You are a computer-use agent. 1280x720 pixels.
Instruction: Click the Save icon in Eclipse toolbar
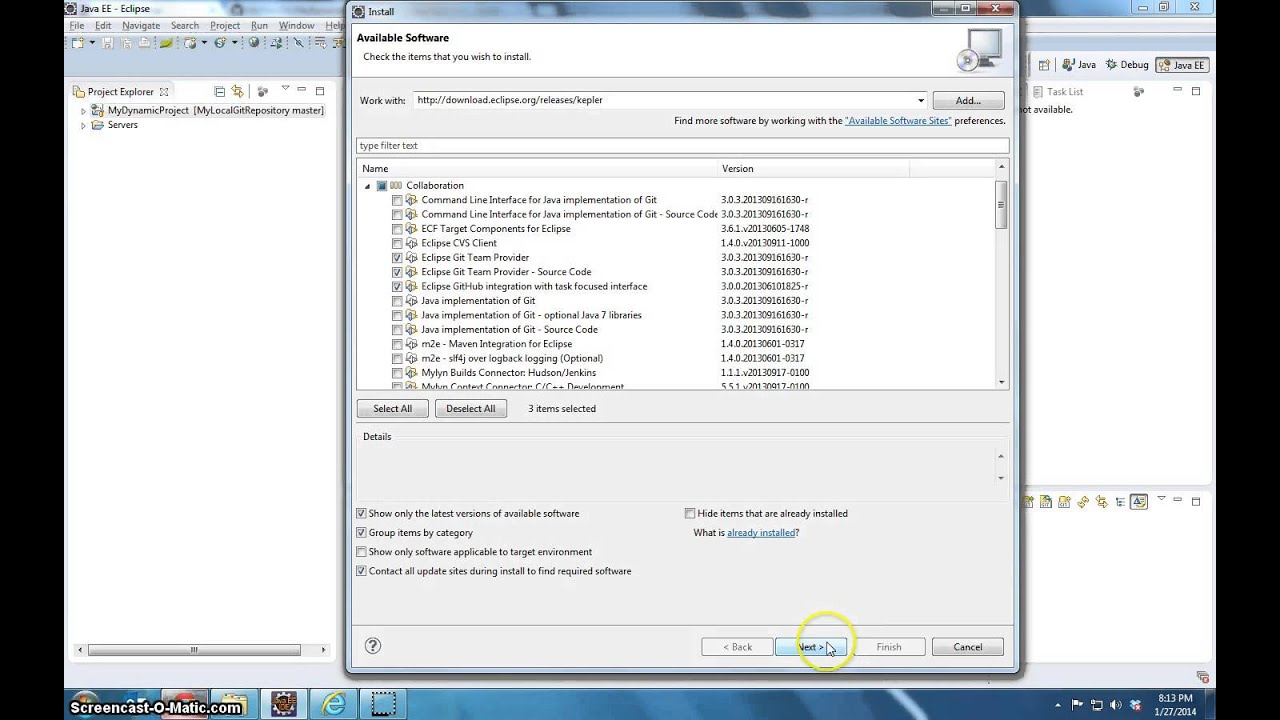pyautogui.click(x=107, y=43)
